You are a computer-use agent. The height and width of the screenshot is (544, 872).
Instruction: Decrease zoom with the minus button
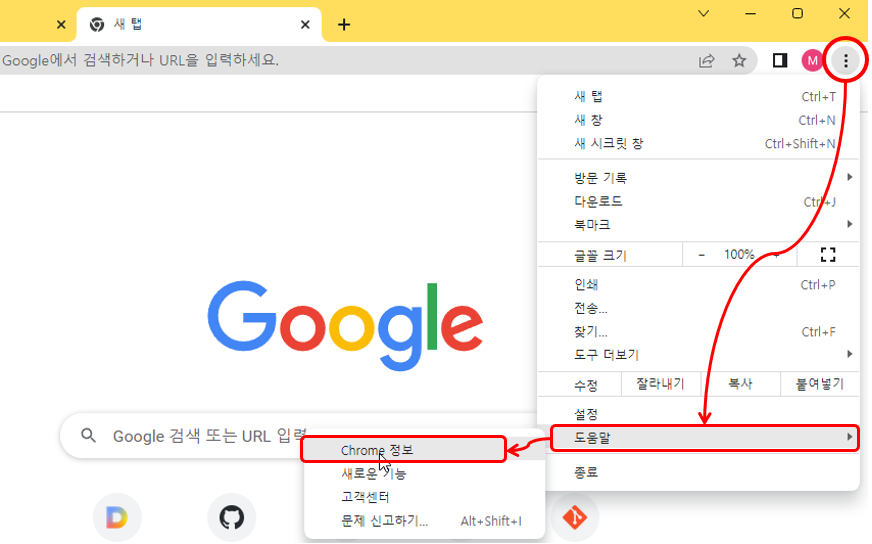[701, 255]
